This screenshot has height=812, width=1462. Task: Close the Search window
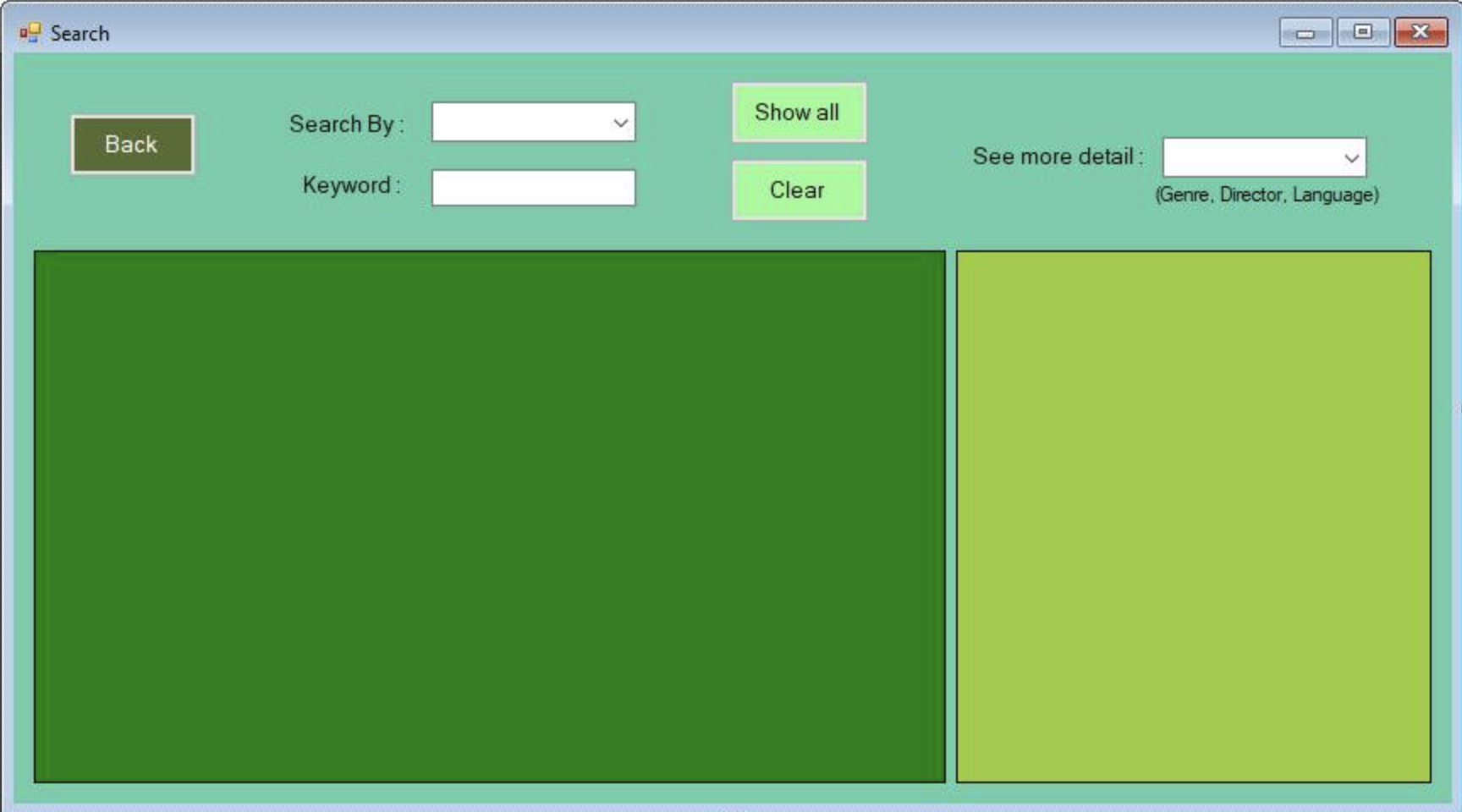click(x=1420, y=33)
